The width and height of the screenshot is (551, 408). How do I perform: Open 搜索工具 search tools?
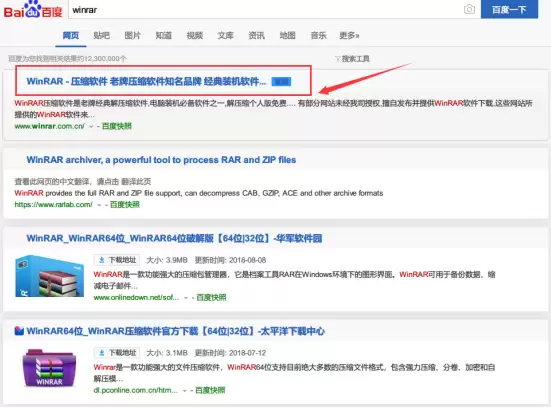click(355, 59)
